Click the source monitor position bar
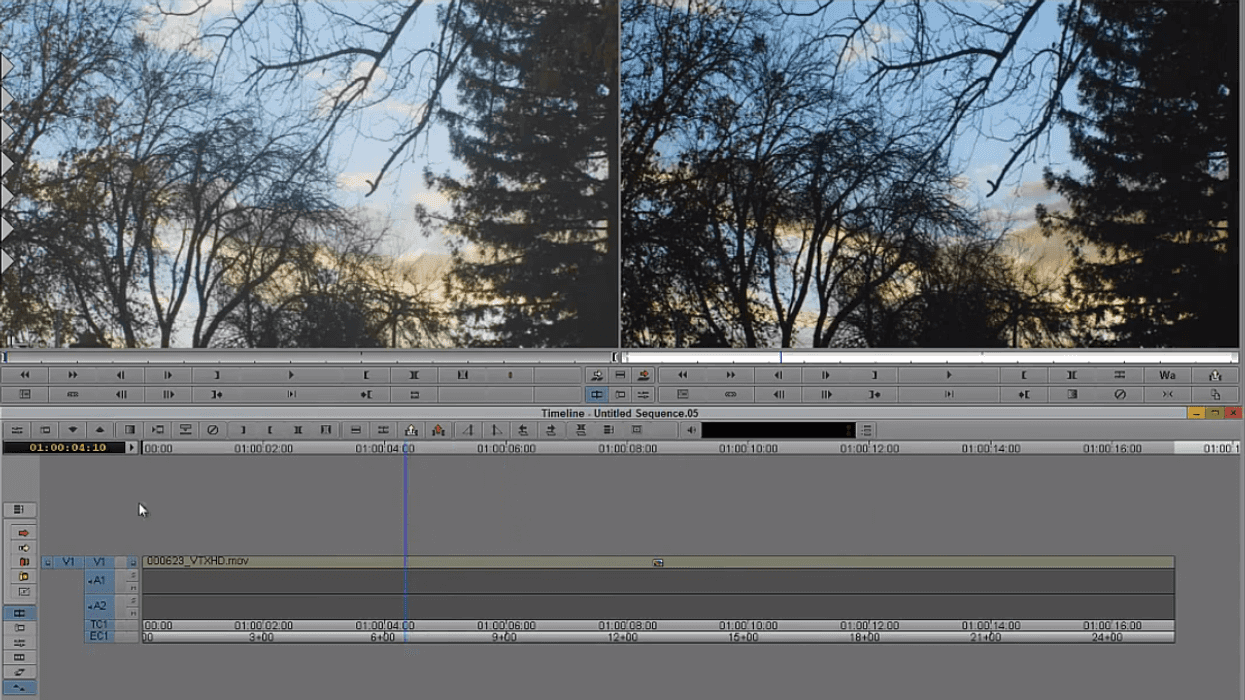Screen dimensions: 1245x700 [308, 356]
